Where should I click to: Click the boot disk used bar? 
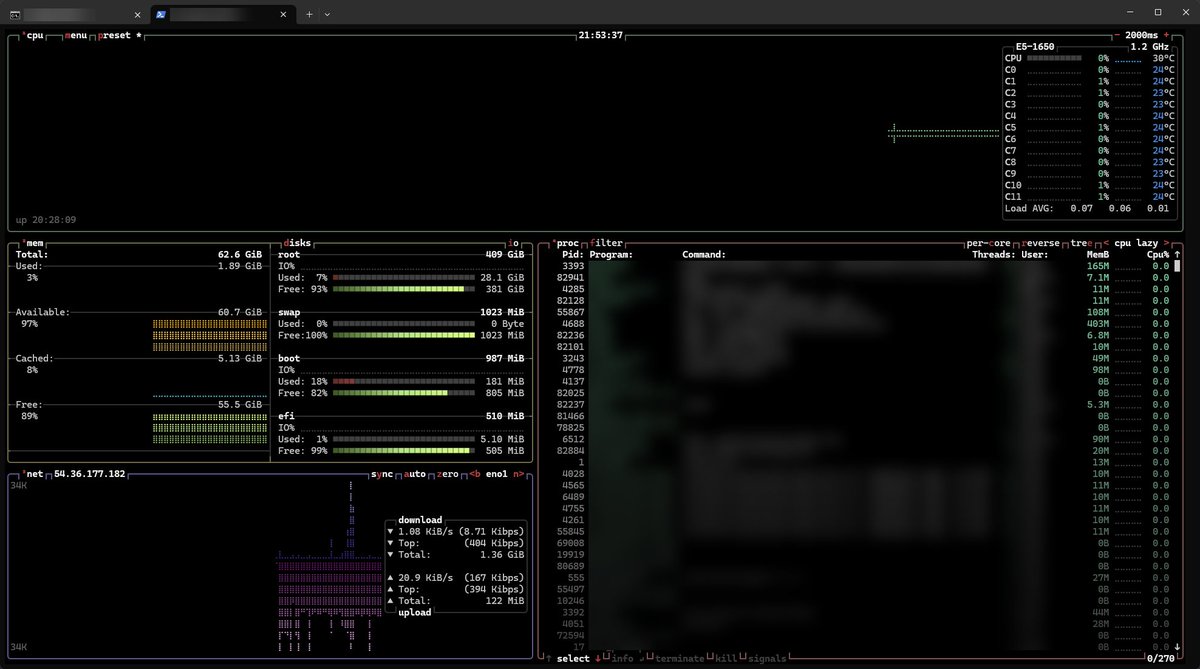(404, 381)
